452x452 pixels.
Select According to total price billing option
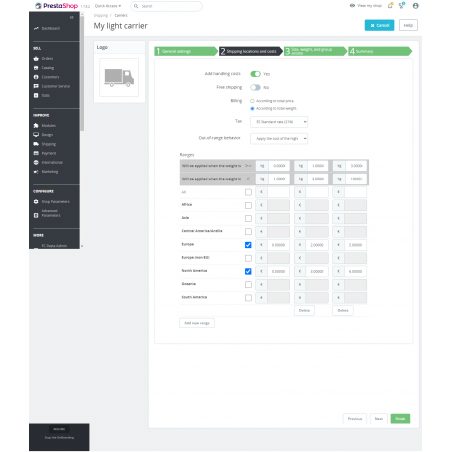point(252,101)
